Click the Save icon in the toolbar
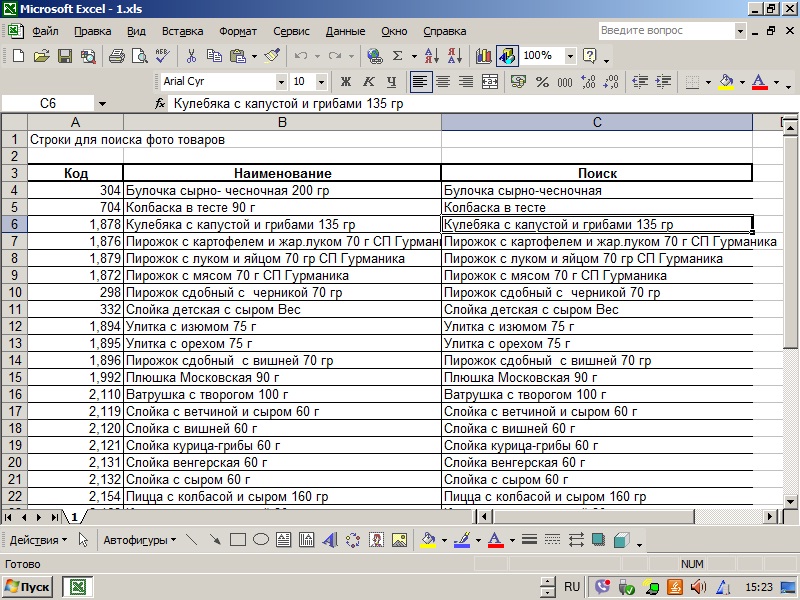The image size is (800, 600). tap(64, 56)
